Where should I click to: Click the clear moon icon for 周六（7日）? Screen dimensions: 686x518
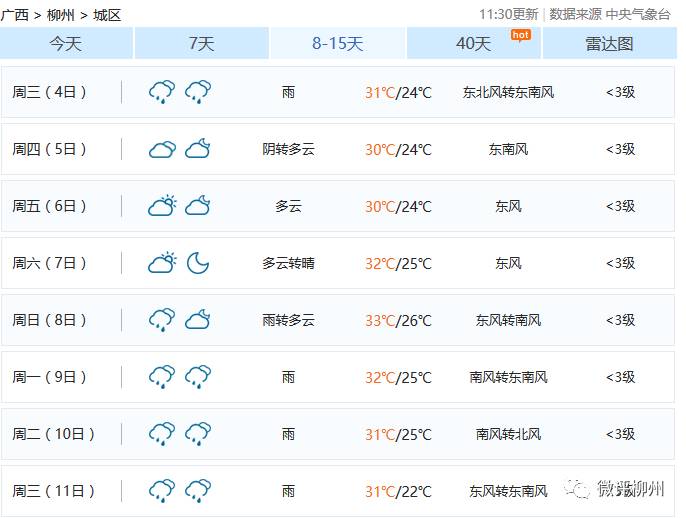click(198, 262)
